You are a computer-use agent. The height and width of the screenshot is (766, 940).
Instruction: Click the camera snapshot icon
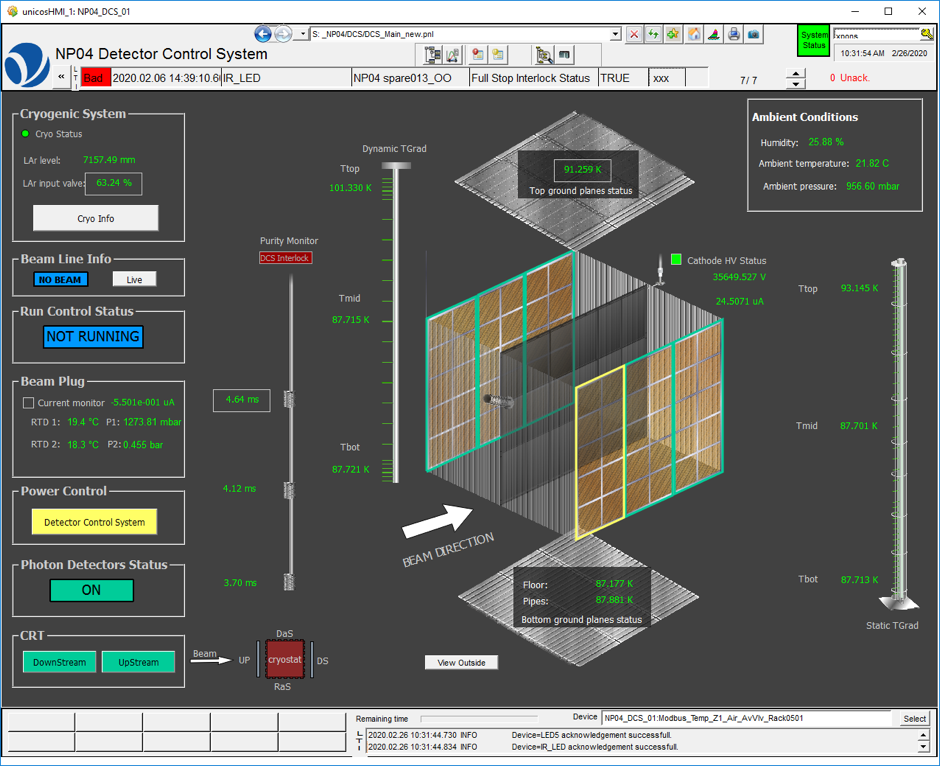coord(754,34)
